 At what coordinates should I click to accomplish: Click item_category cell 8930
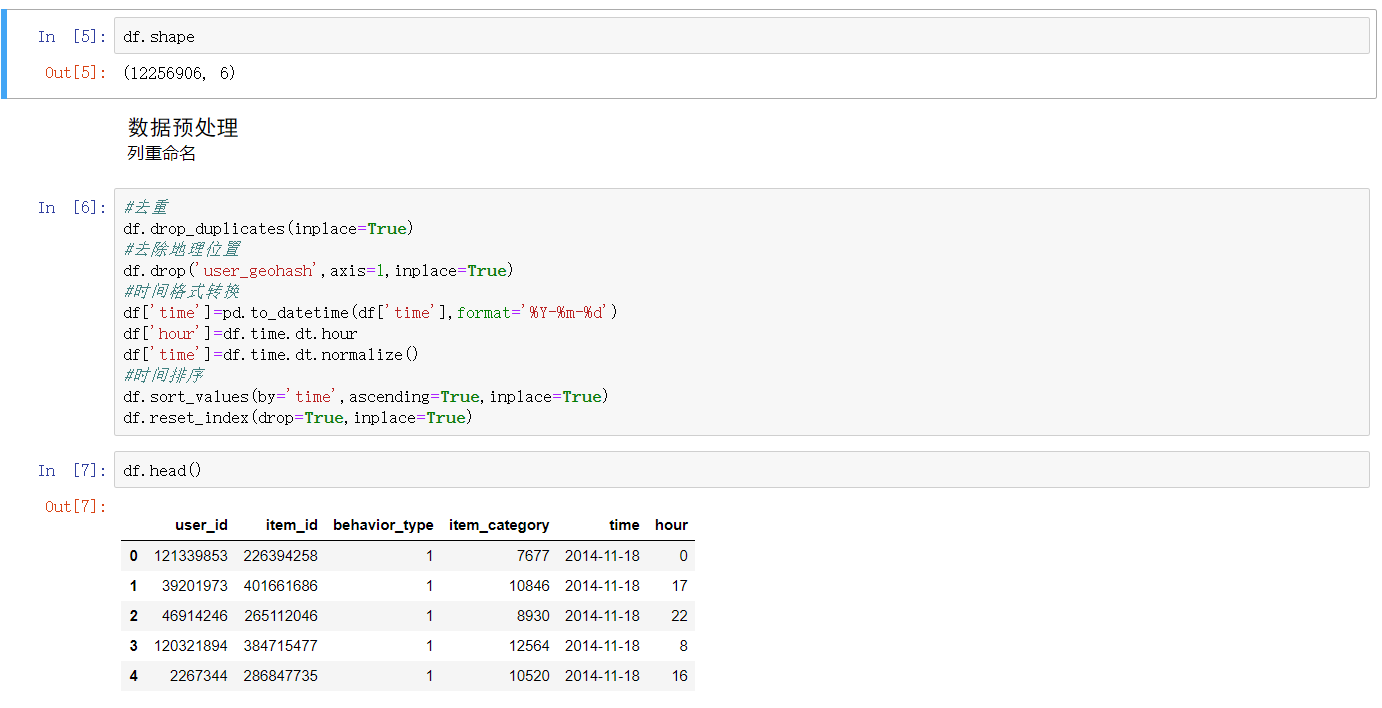tap(534, 616)
